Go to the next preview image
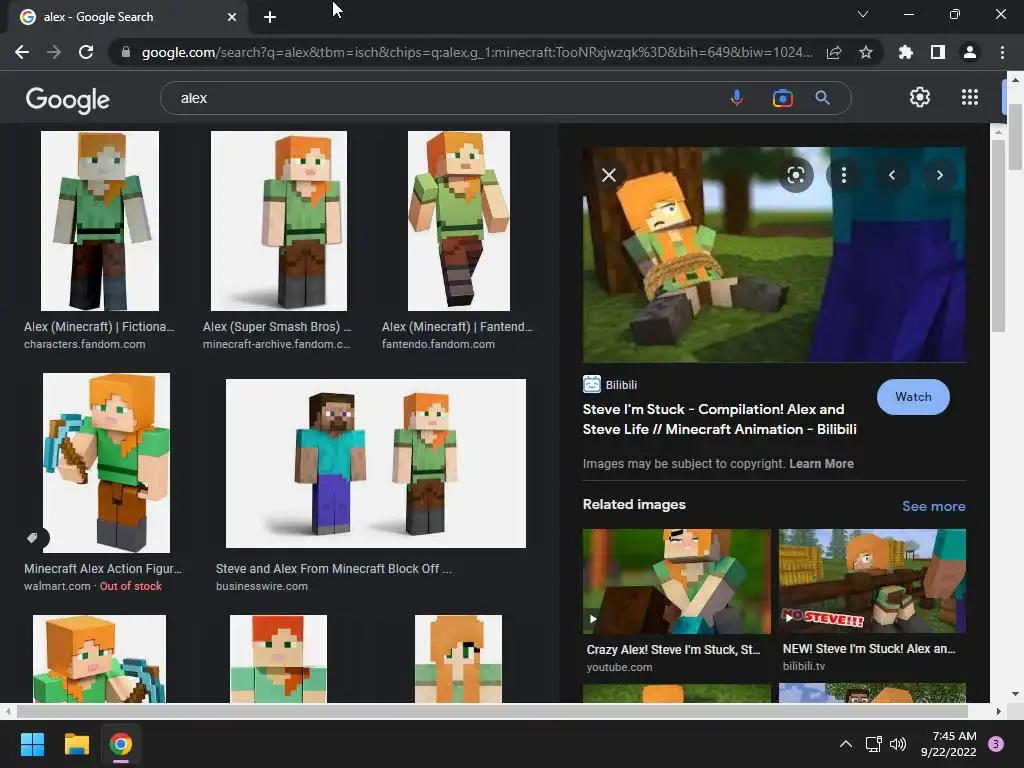1024x768 pixels. (940, 175)
